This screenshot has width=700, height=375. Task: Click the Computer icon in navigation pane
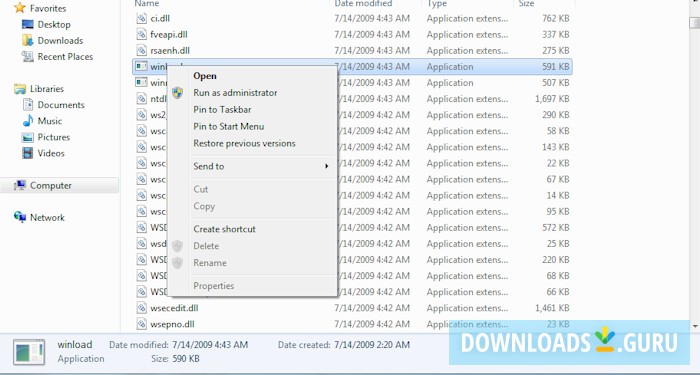20,185
